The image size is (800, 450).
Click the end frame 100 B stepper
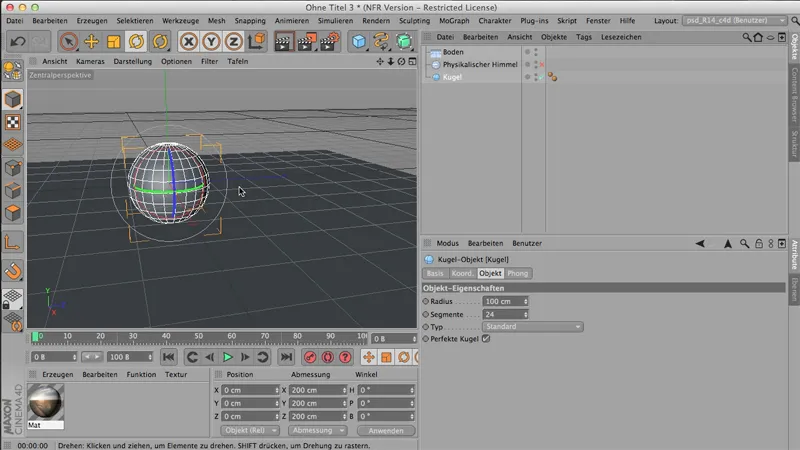coord(149,357)
